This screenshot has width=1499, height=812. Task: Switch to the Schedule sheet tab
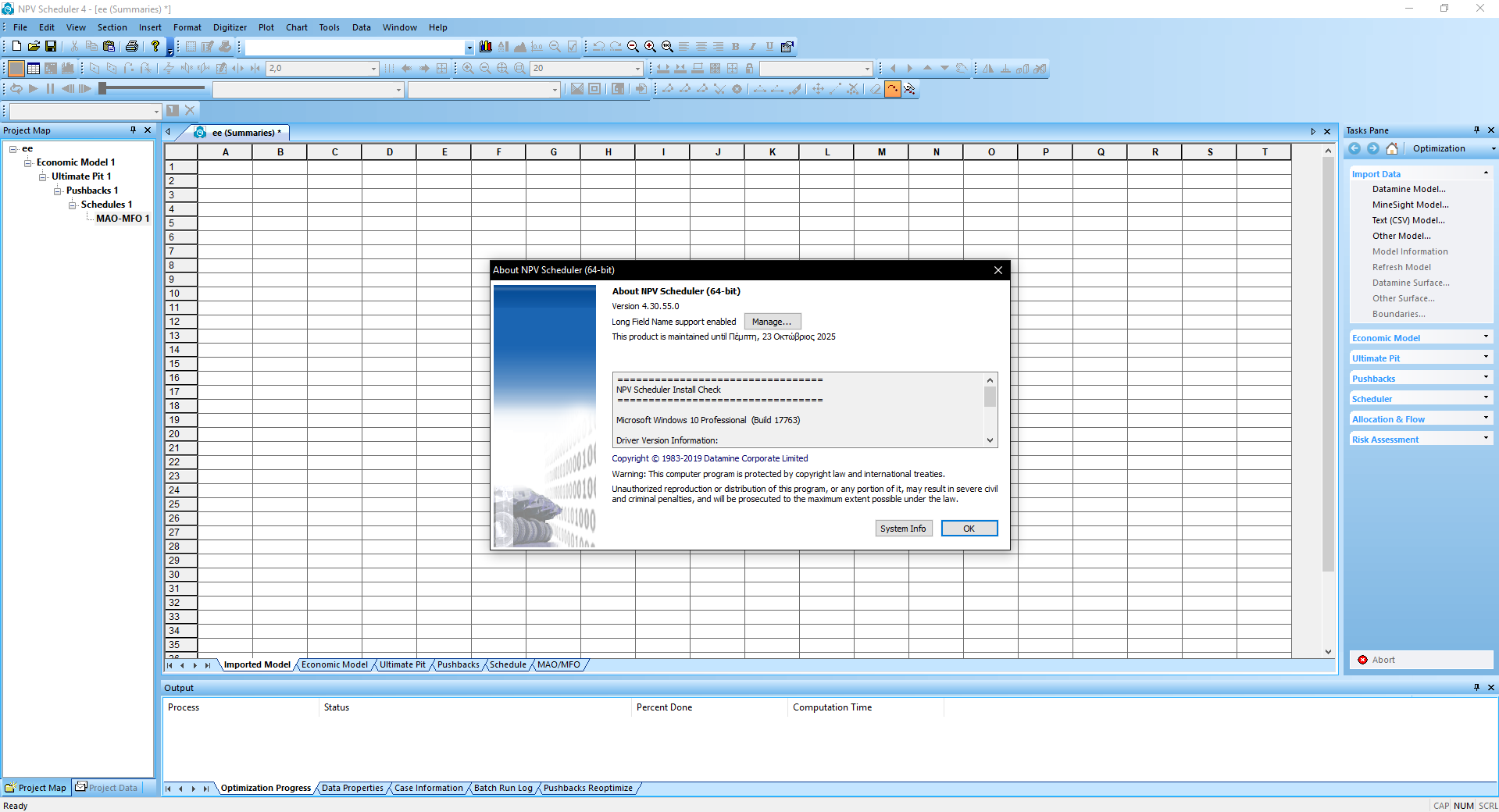point(508,665)
